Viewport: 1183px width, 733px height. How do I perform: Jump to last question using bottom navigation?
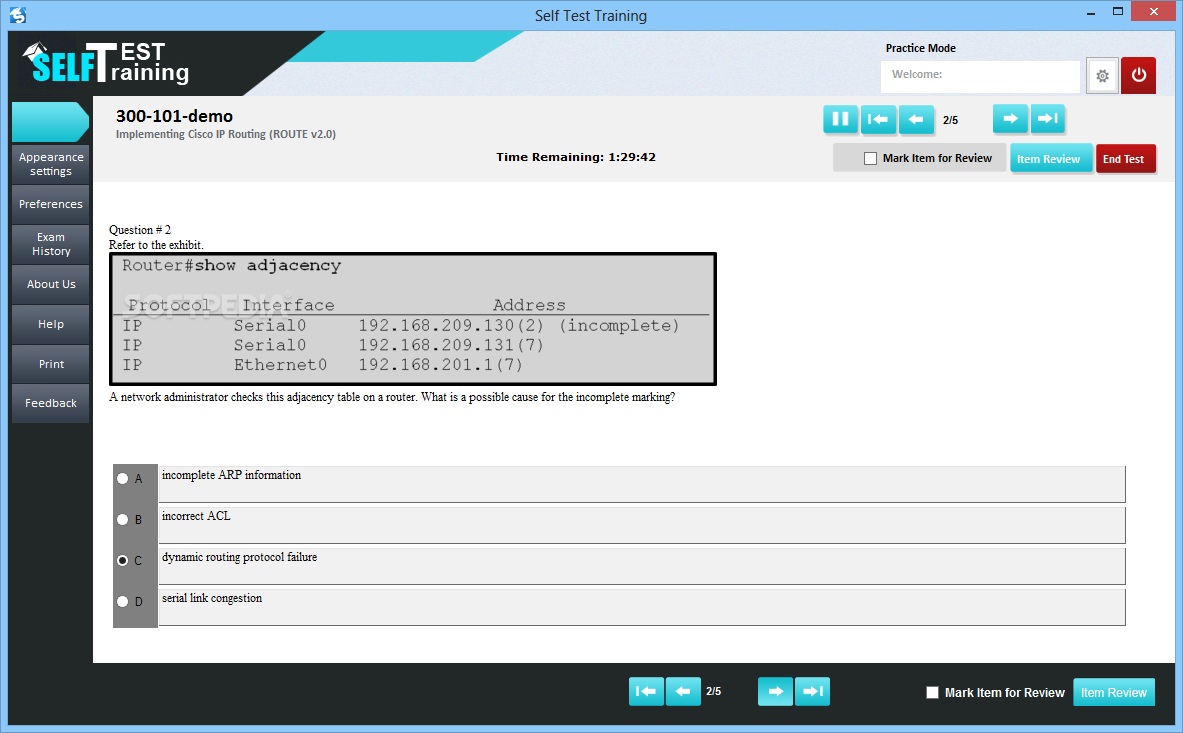pos(813,692)
